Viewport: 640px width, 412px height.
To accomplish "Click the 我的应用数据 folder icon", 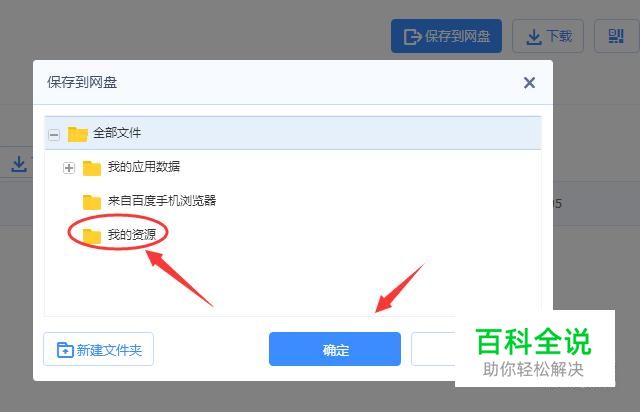I will pyautogui.click(x=92, y=168).
